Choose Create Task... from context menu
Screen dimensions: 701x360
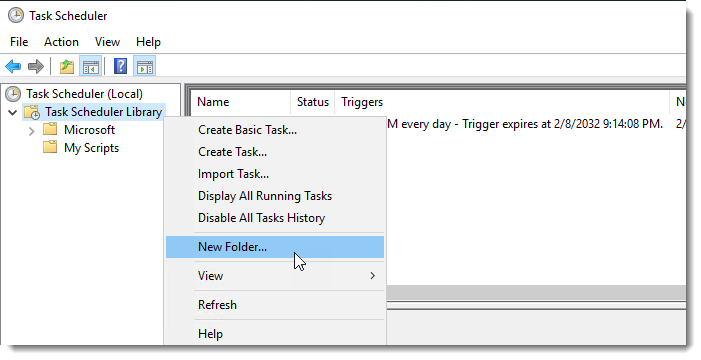coord(275,152)
